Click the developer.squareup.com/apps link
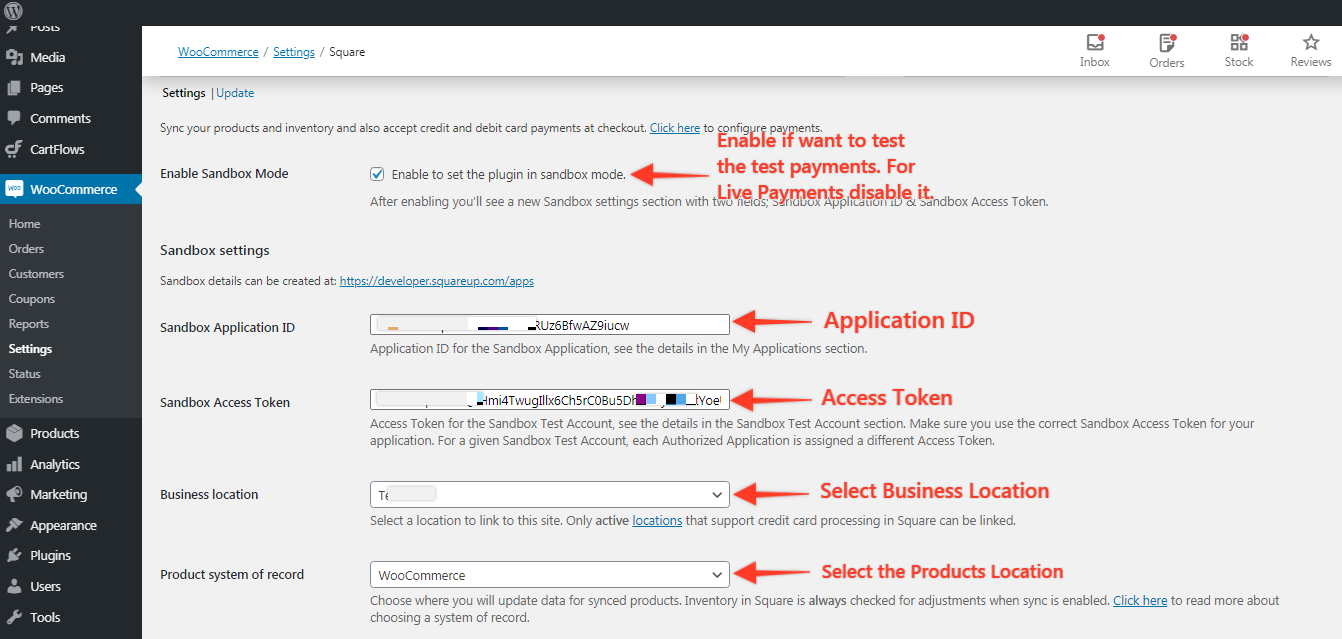1342x639 pixels. pyautogui.click(x=436, y=282)
